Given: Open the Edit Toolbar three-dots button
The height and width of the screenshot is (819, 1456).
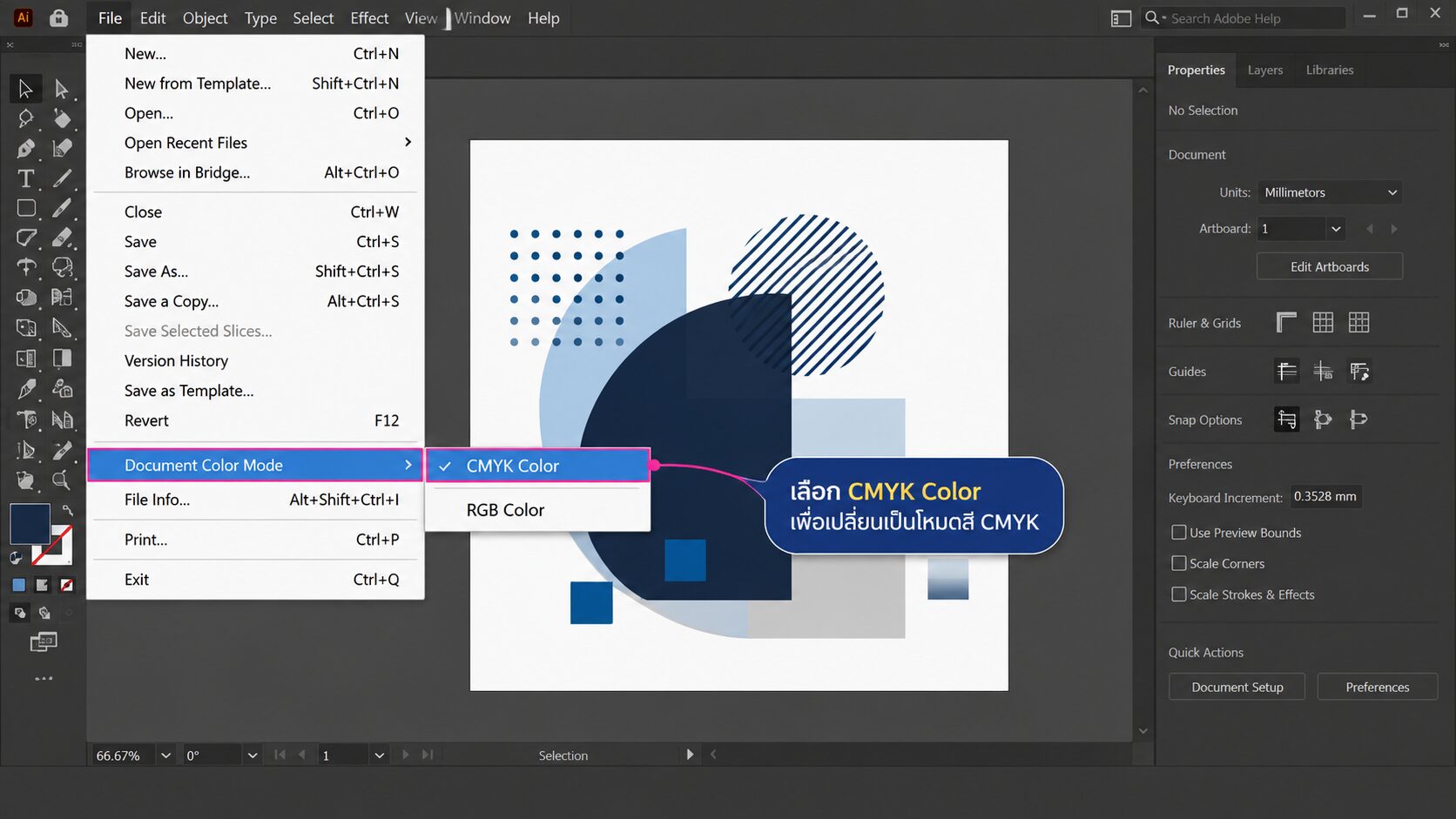Looking at the screenshot, I should (44, 678).
